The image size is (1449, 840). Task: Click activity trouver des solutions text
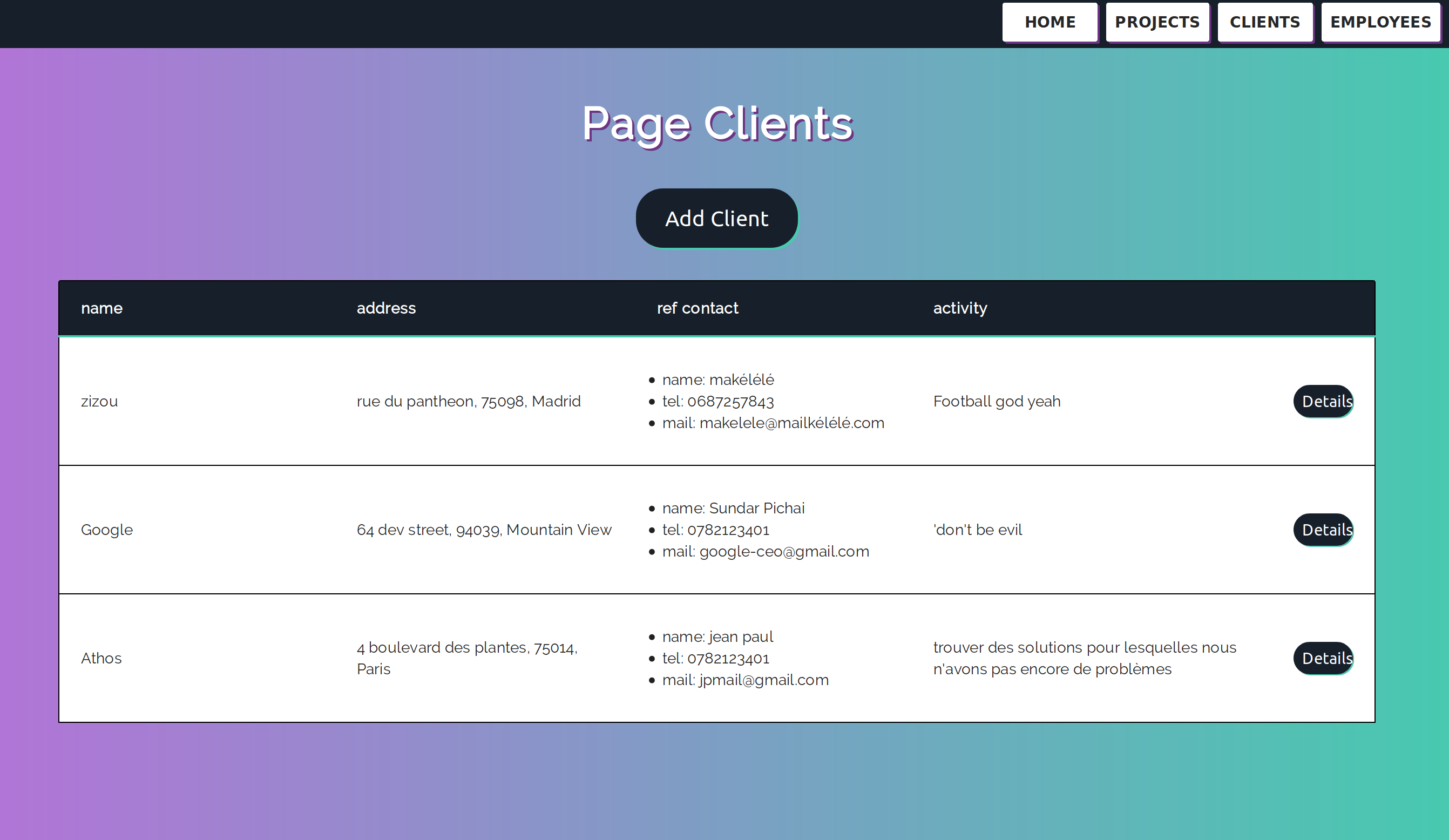click(x=1085, y=658)
